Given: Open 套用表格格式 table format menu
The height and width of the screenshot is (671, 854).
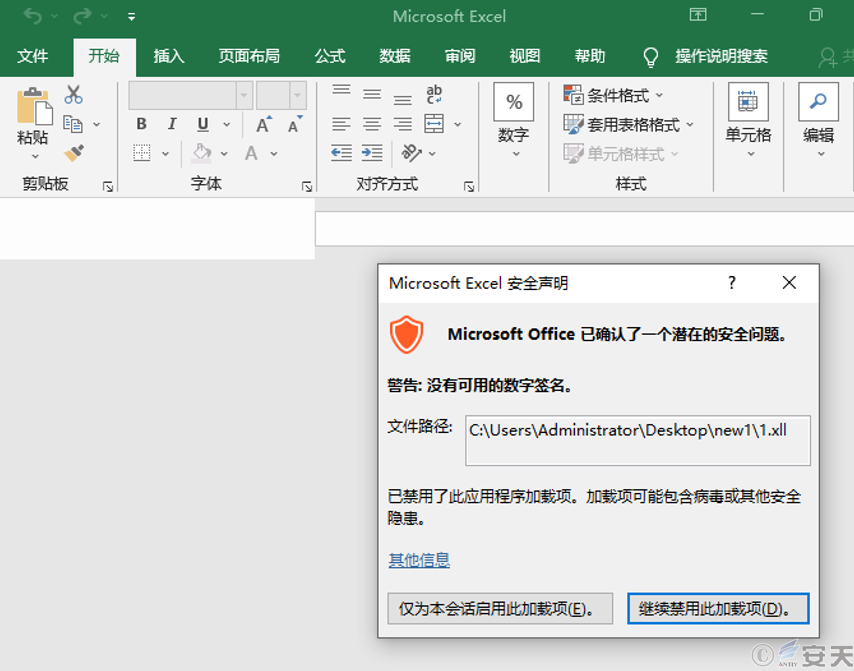Looking at the screenshot, I should tap(629, 125).
